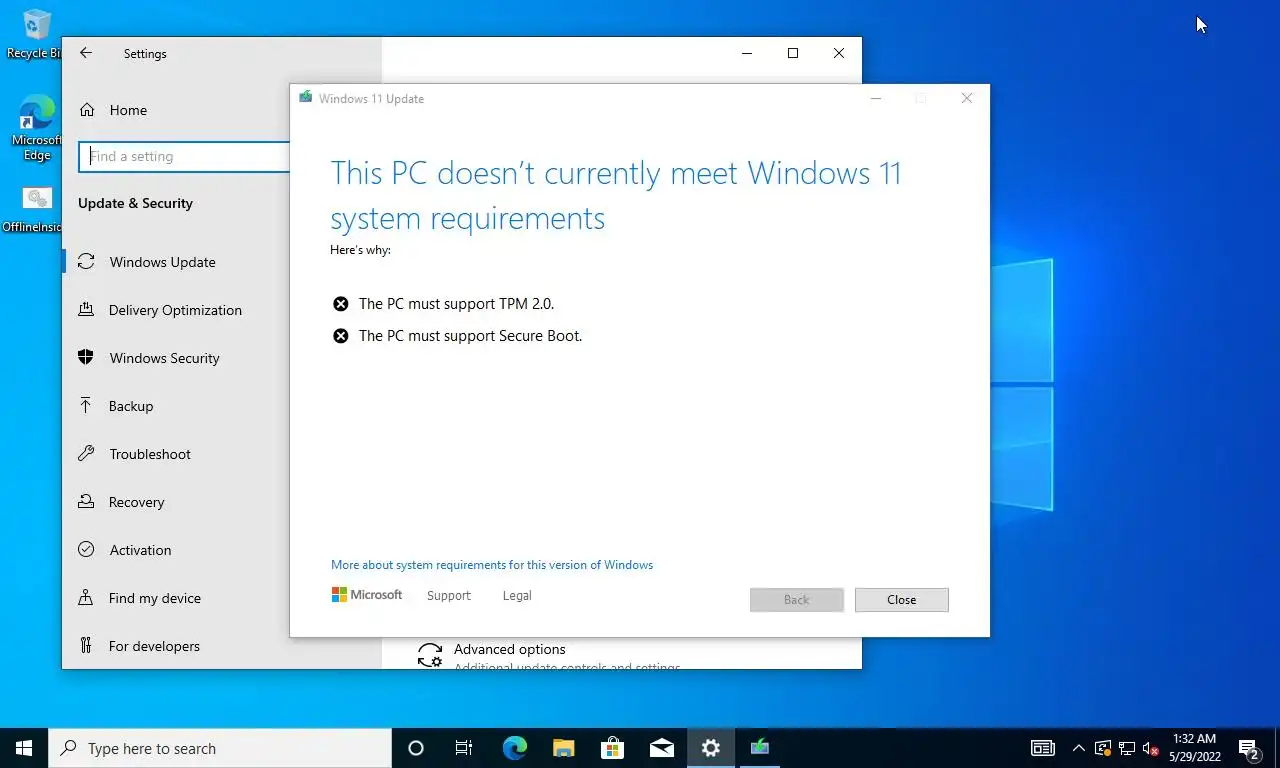Viewport: 1280px width, 768px height.
Task: Click the TPM 2.0 error icon
Action: click(x=341, y=304)
